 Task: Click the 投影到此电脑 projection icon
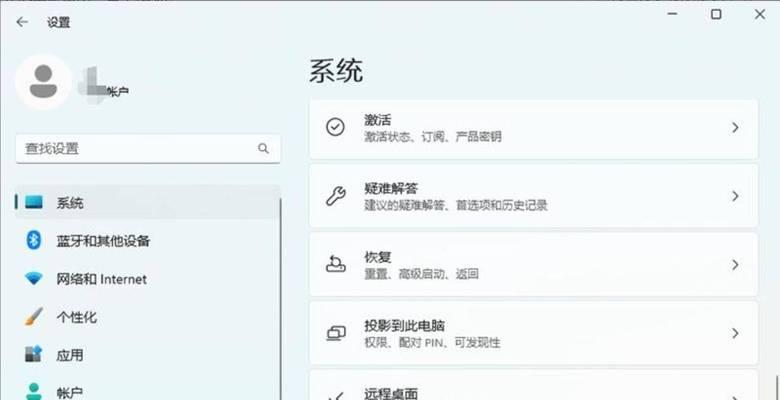[x=335, y=333]
